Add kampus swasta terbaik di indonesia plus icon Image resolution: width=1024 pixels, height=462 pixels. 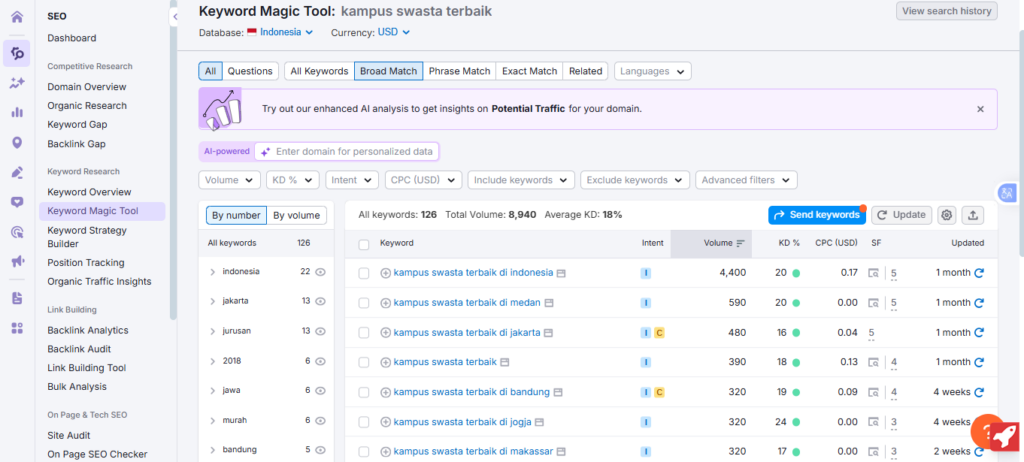pyautogui.click(x=385, y=273)
